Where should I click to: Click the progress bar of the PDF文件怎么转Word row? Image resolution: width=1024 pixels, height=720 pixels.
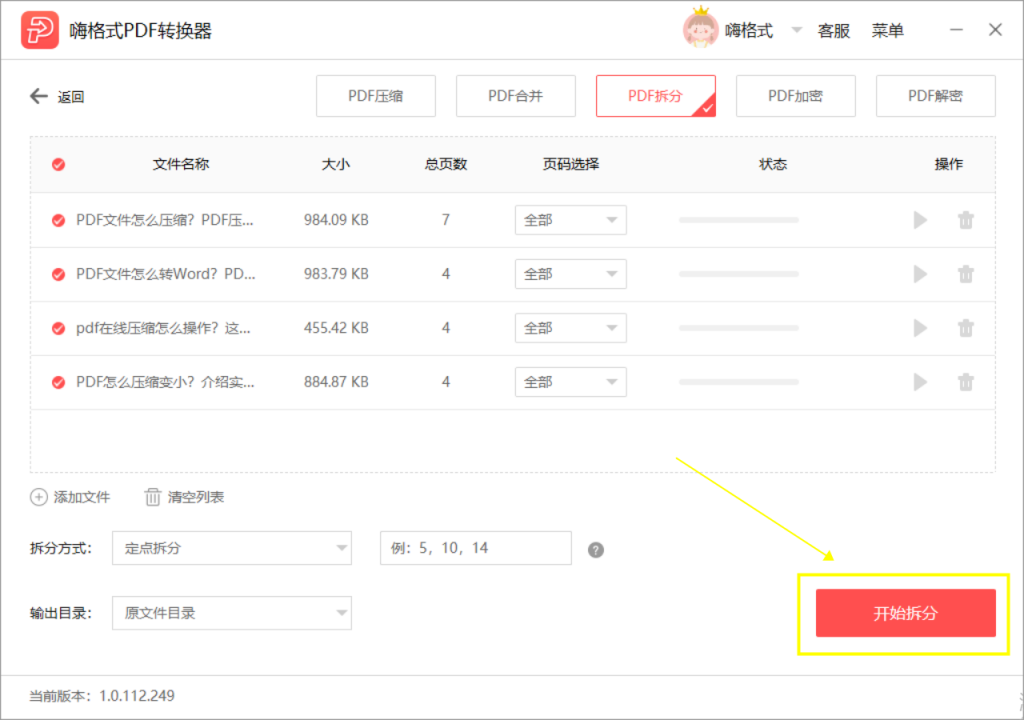(x=739, y=274)
